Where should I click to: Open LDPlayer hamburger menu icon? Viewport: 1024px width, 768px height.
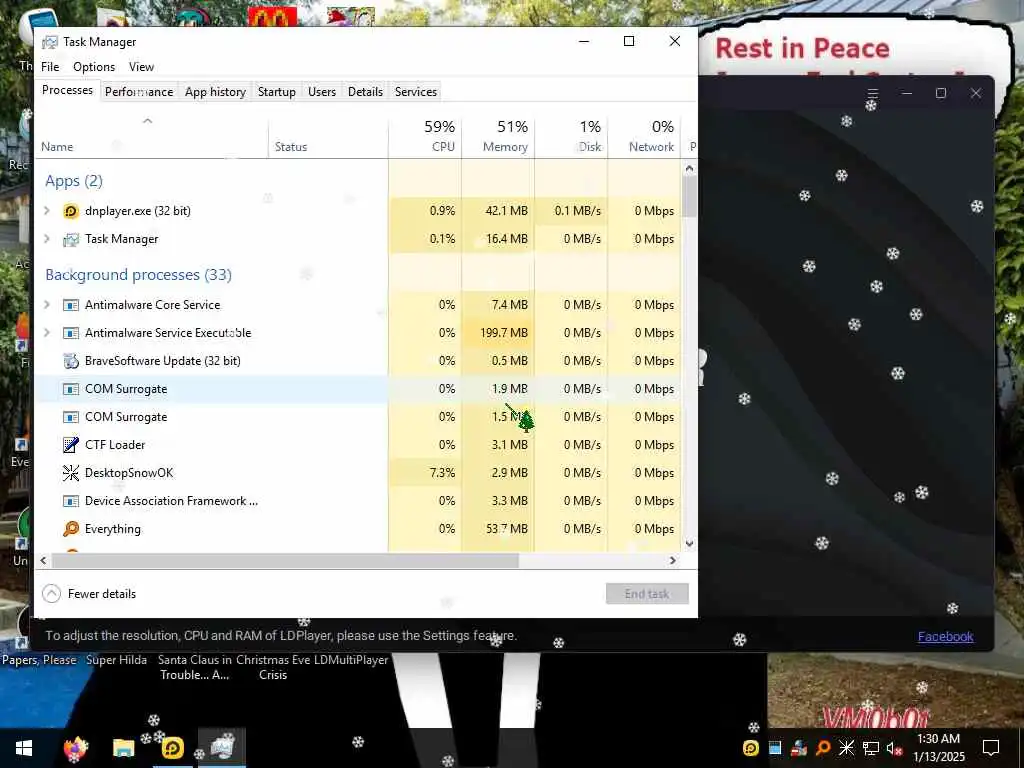pos(872,93)
